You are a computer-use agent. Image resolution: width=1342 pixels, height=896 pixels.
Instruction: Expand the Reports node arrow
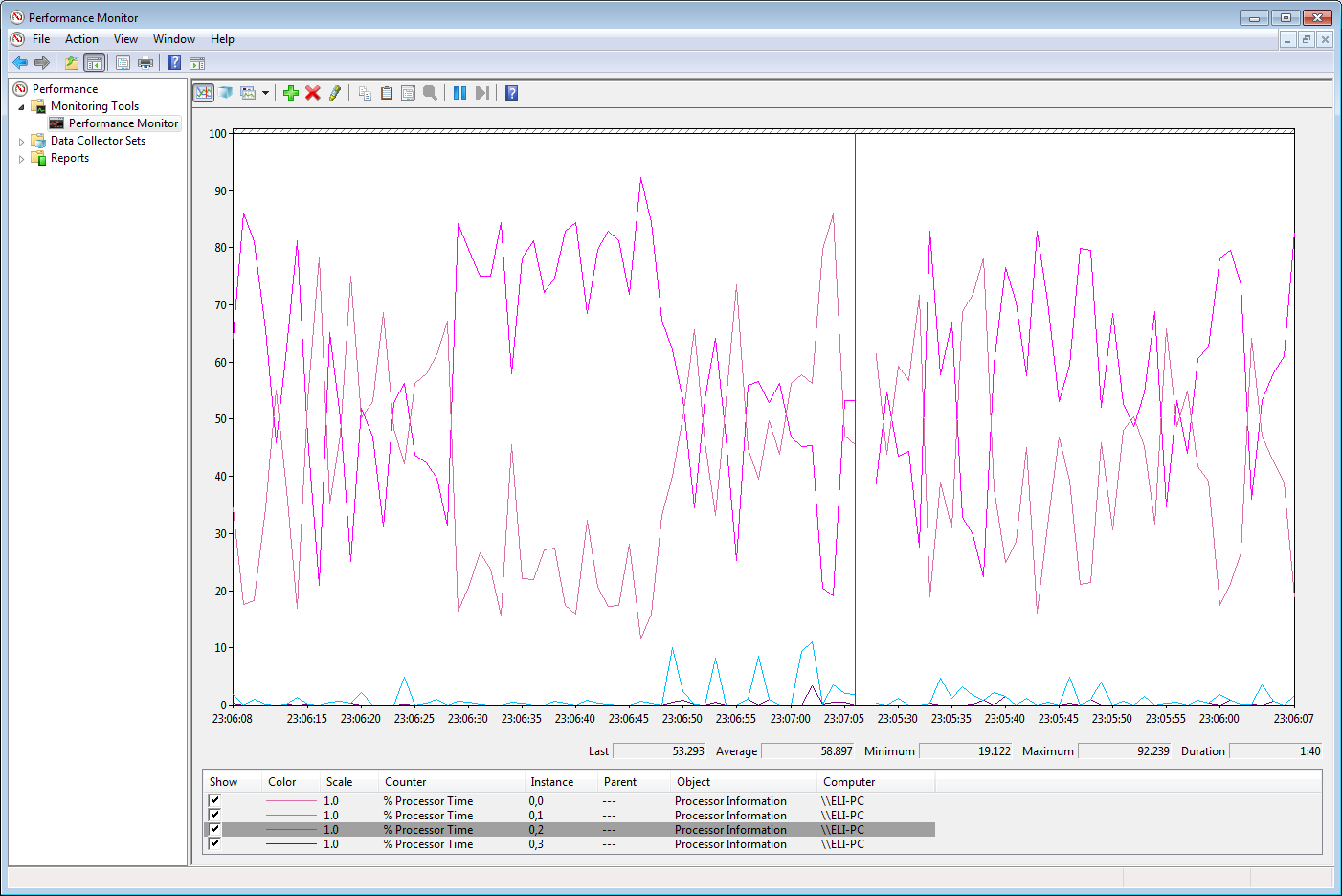pyautogui.click(x=21, y=159)
